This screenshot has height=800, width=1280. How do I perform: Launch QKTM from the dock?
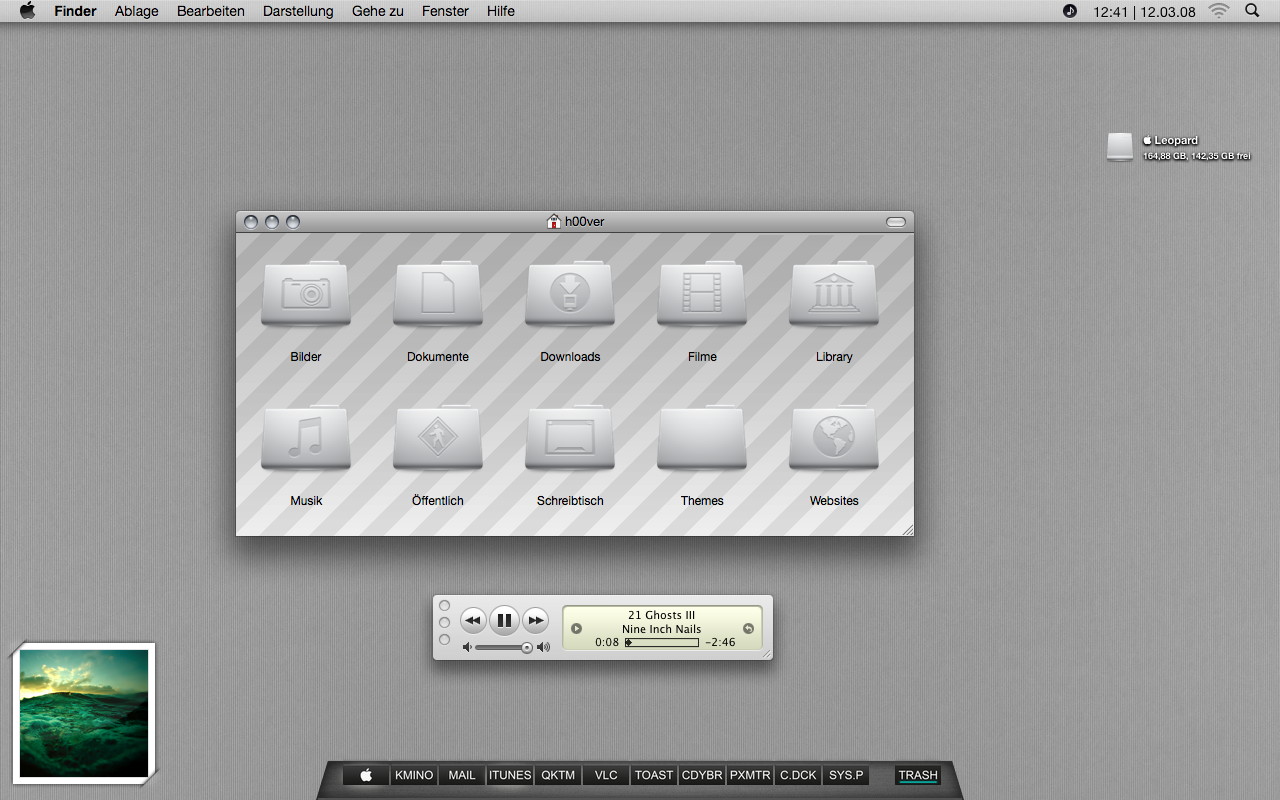tap(558, 775)
